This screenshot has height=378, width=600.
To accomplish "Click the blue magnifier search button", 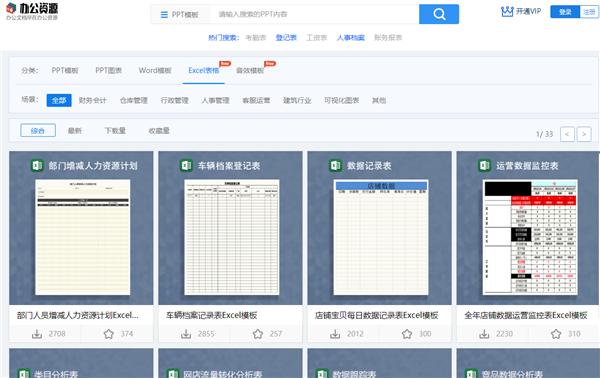I will 439,14.
